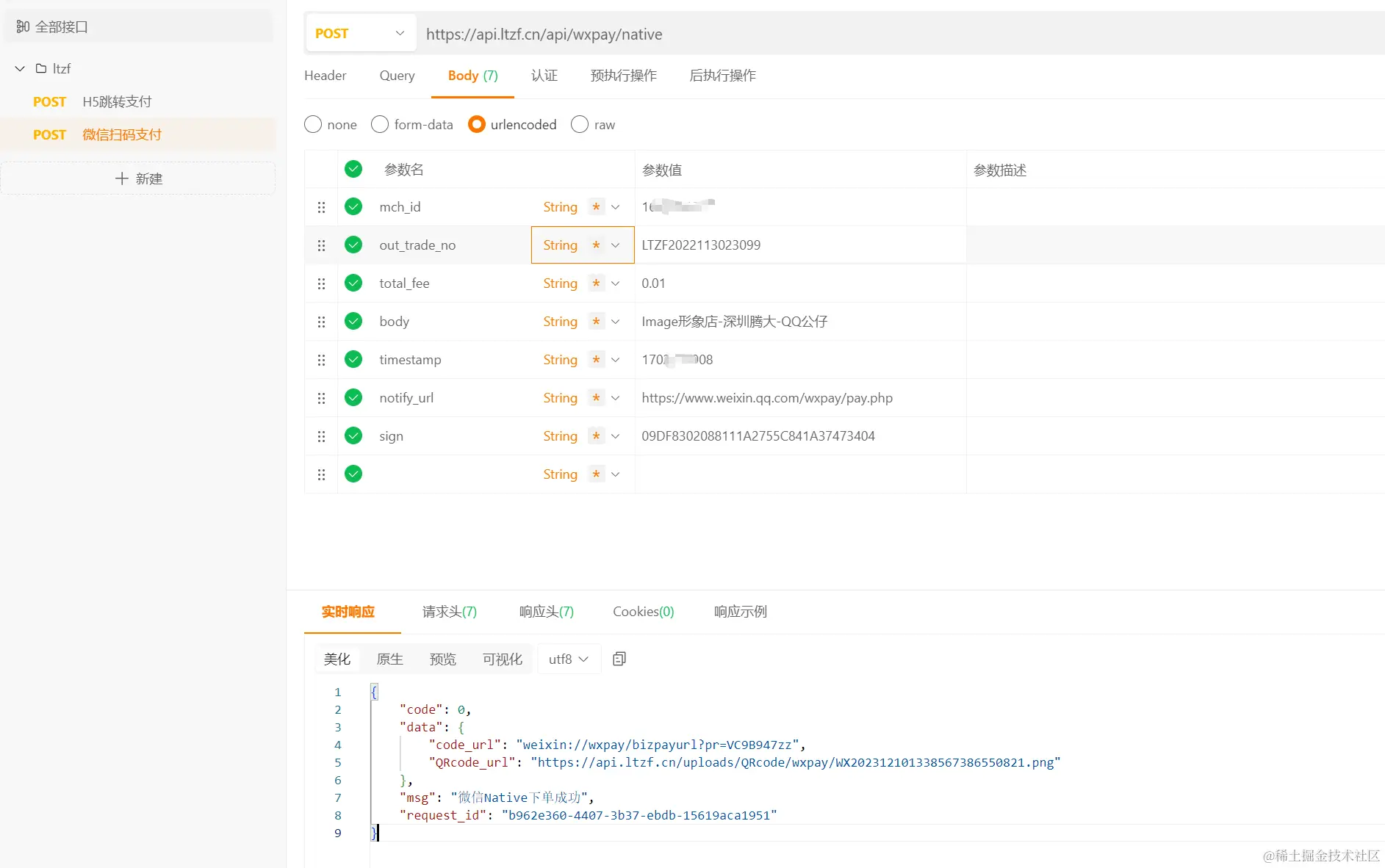Select the 美化 response view
The image size is (1385, 868).
click(337, 659)
